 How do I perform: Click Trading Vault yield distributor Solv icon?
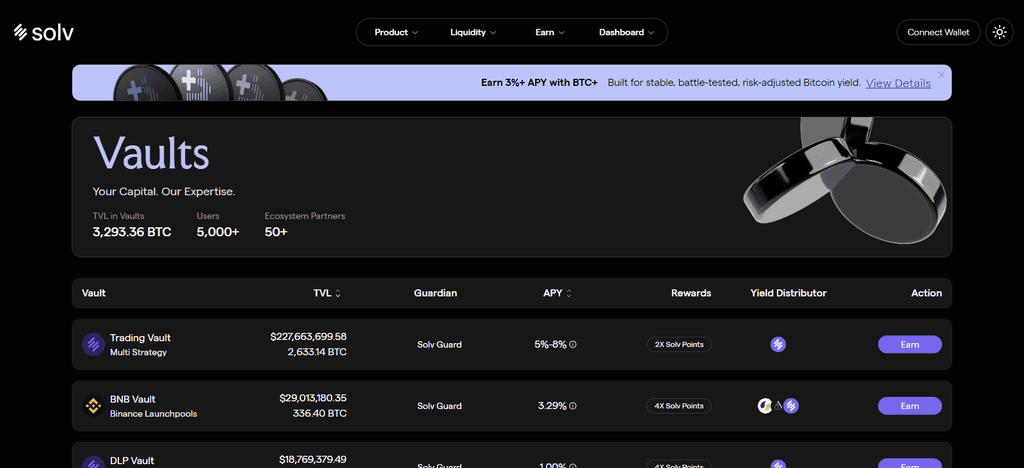[778, 344]
